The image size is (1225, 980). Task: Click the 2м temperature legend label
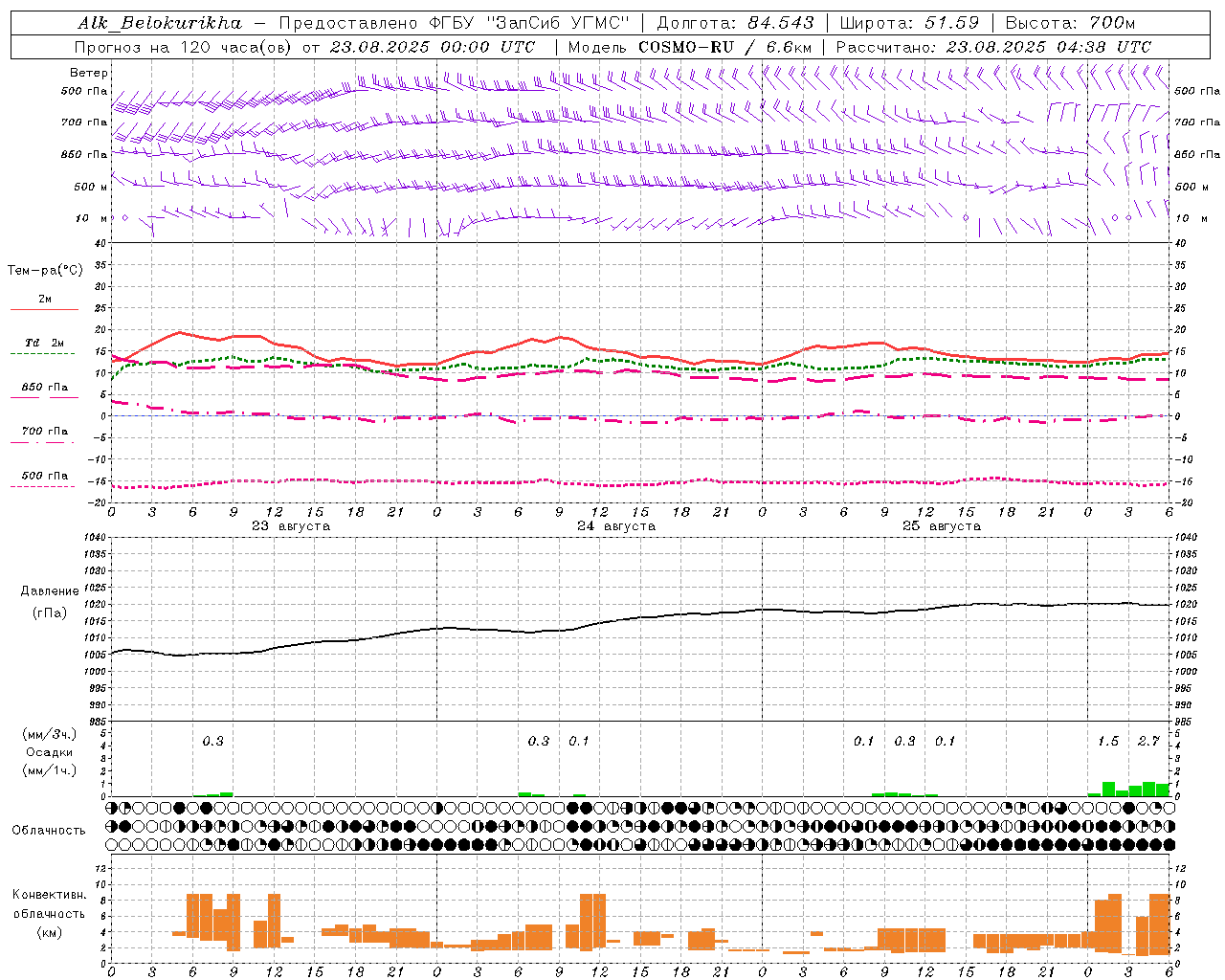[x=45, y=300]
